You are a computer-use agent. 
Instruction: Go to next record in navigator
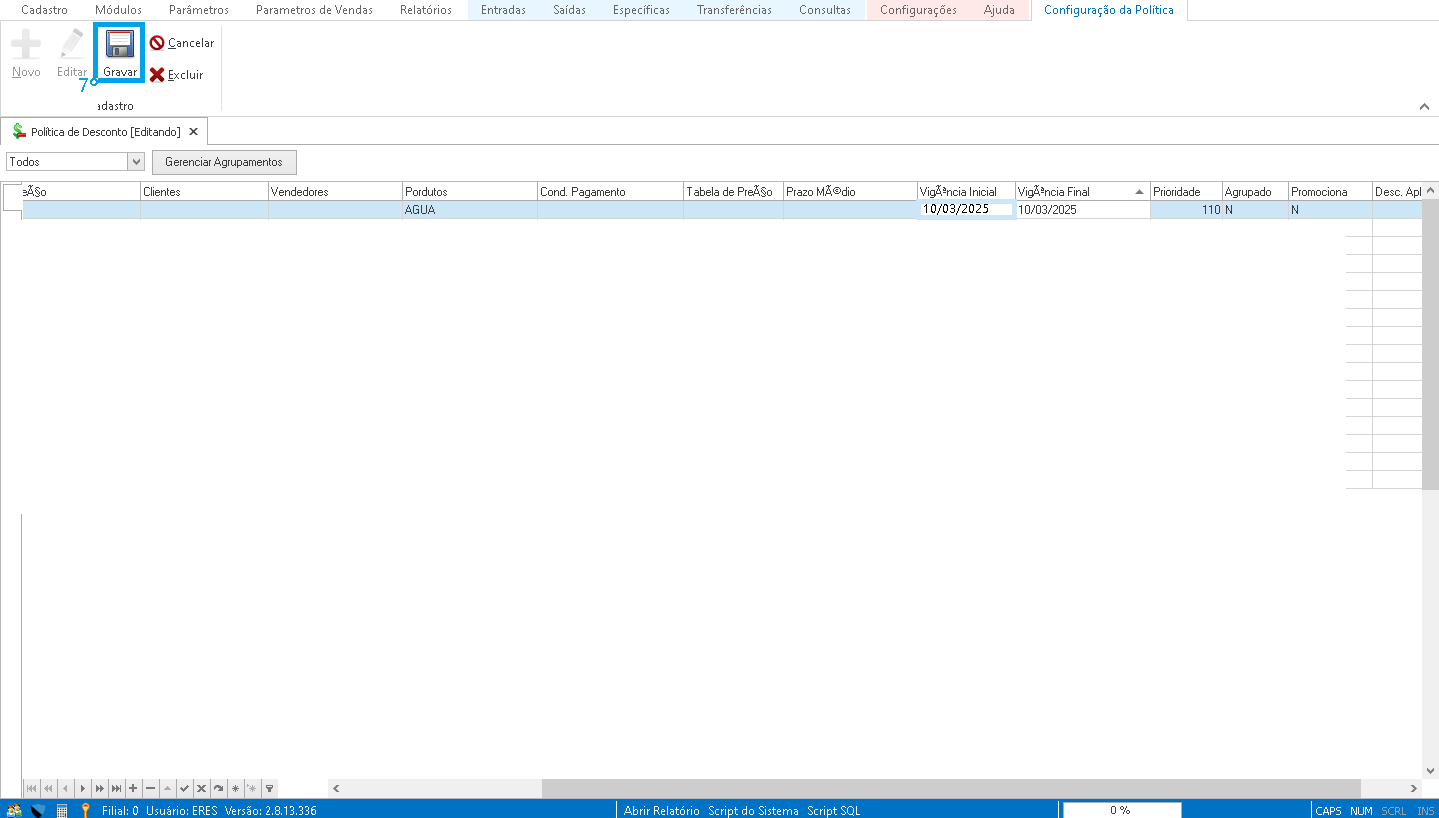tap(82, 788)
